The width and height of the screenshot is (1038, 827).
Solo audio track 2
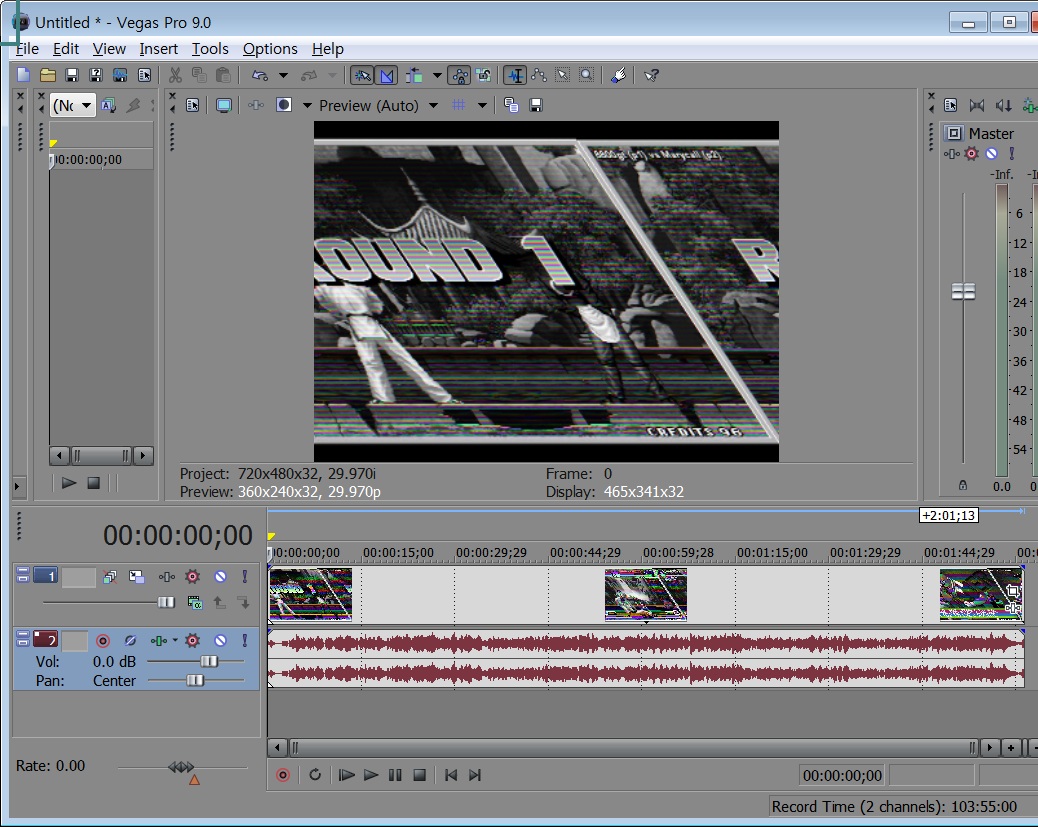(x=245, y=640)
